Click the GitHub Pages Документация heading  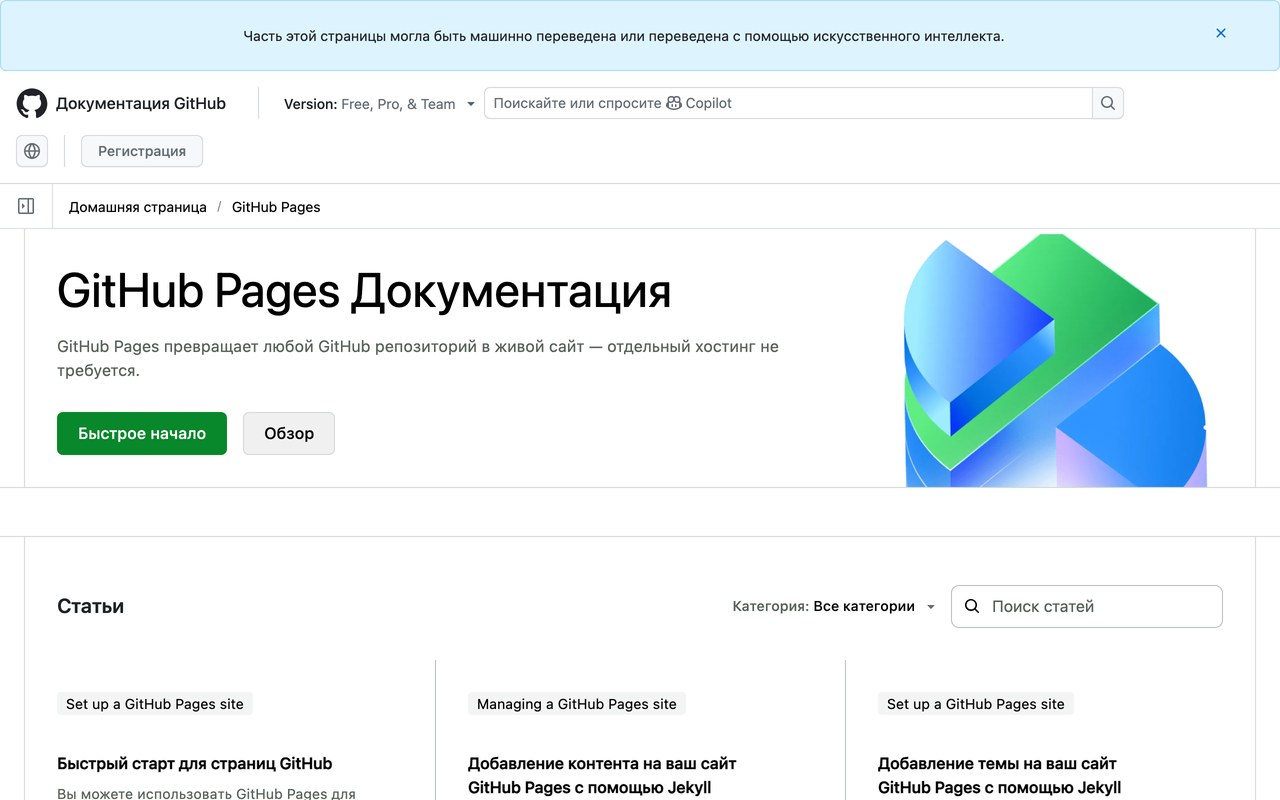pyautogui.click(x=364, y=291)
